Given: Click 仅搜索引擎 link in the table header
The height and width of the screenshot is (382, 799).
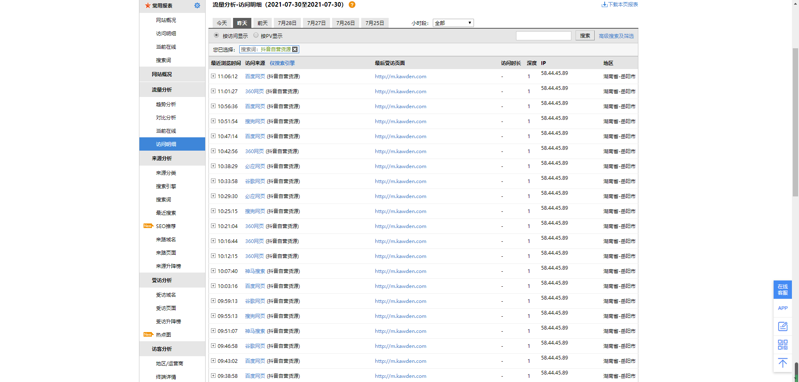Looking at the screenshot, I should click(x=282, y=63).
